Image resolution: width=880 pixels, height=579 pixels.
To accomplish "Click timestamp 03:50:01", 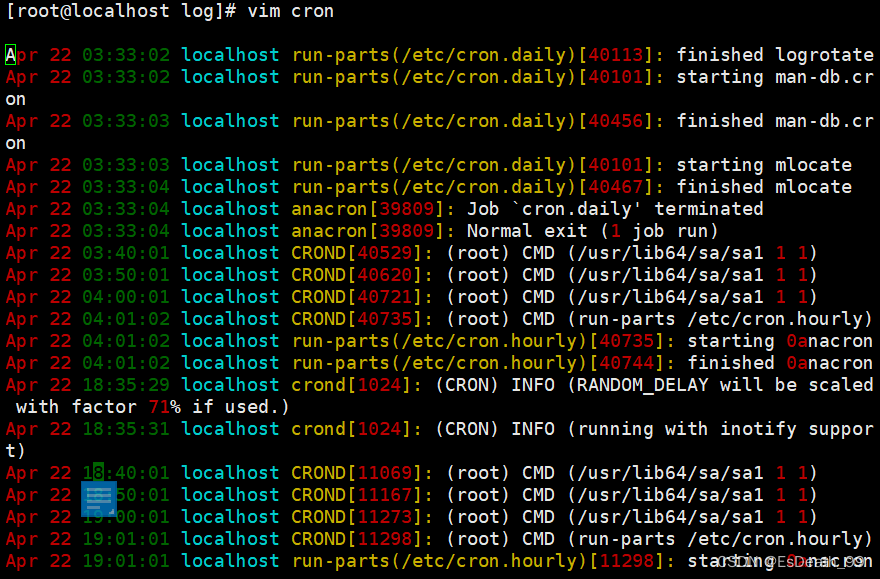I will pos(126,275).
